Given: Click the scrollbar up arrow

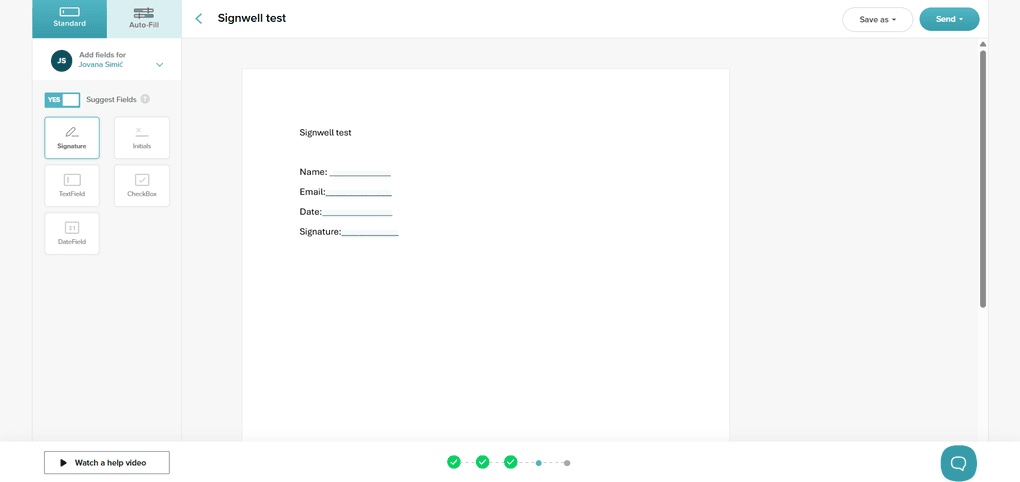Looking at the screenshot, I should (x=983, y=44).
